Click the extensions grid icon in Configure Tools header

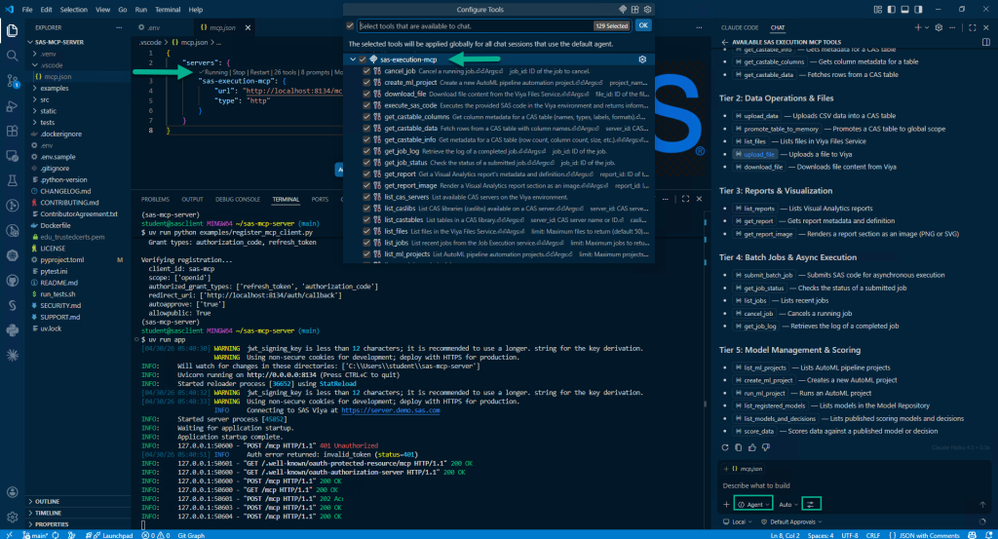[635, 10]
